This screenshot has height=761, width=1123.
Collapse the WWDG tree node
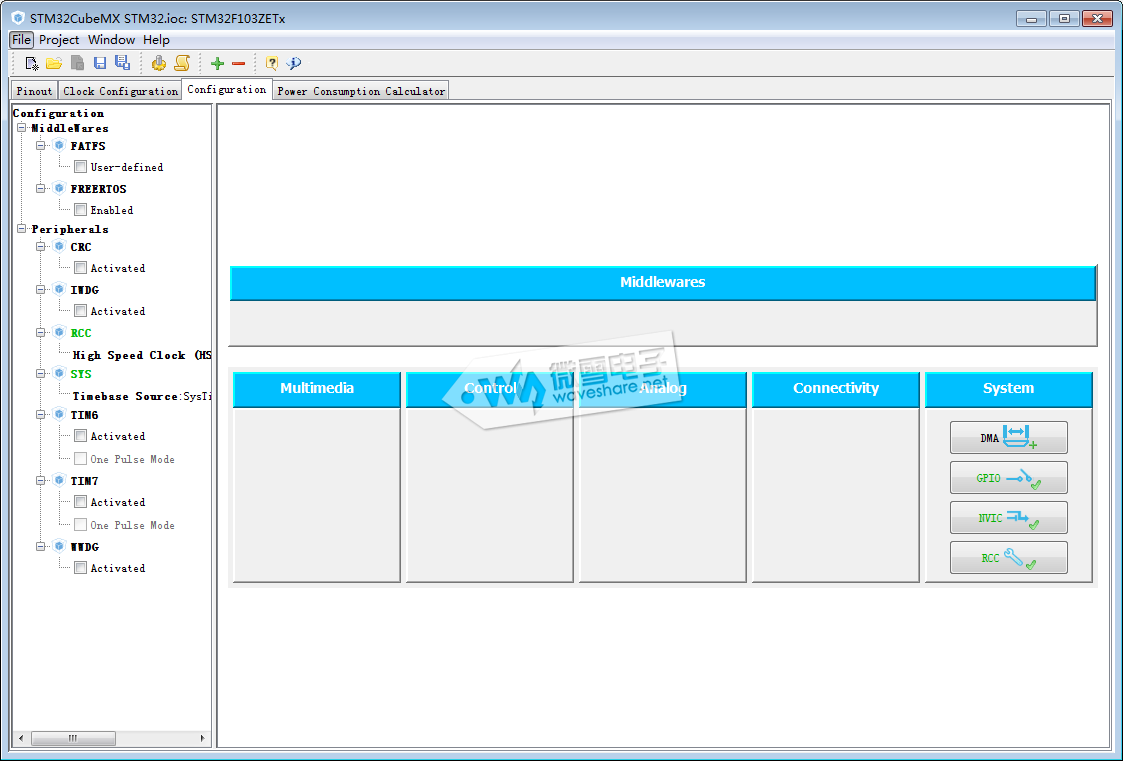pos(41,546)
